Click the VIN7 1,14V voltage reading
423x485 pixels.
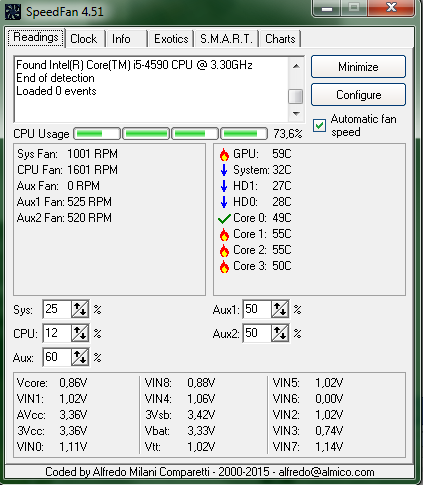click(x=308, y=447)
